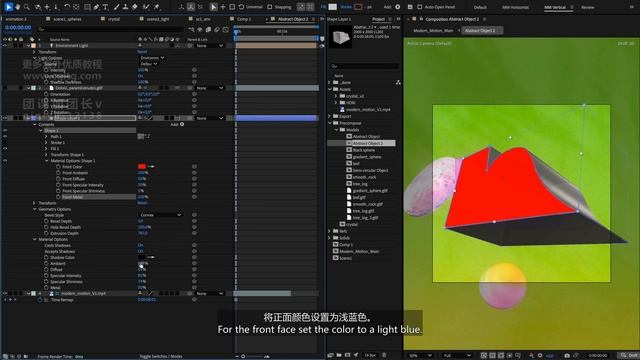Switch to the Default workspace
Screen dimensions: 640x360
click(x=480, y=7)
